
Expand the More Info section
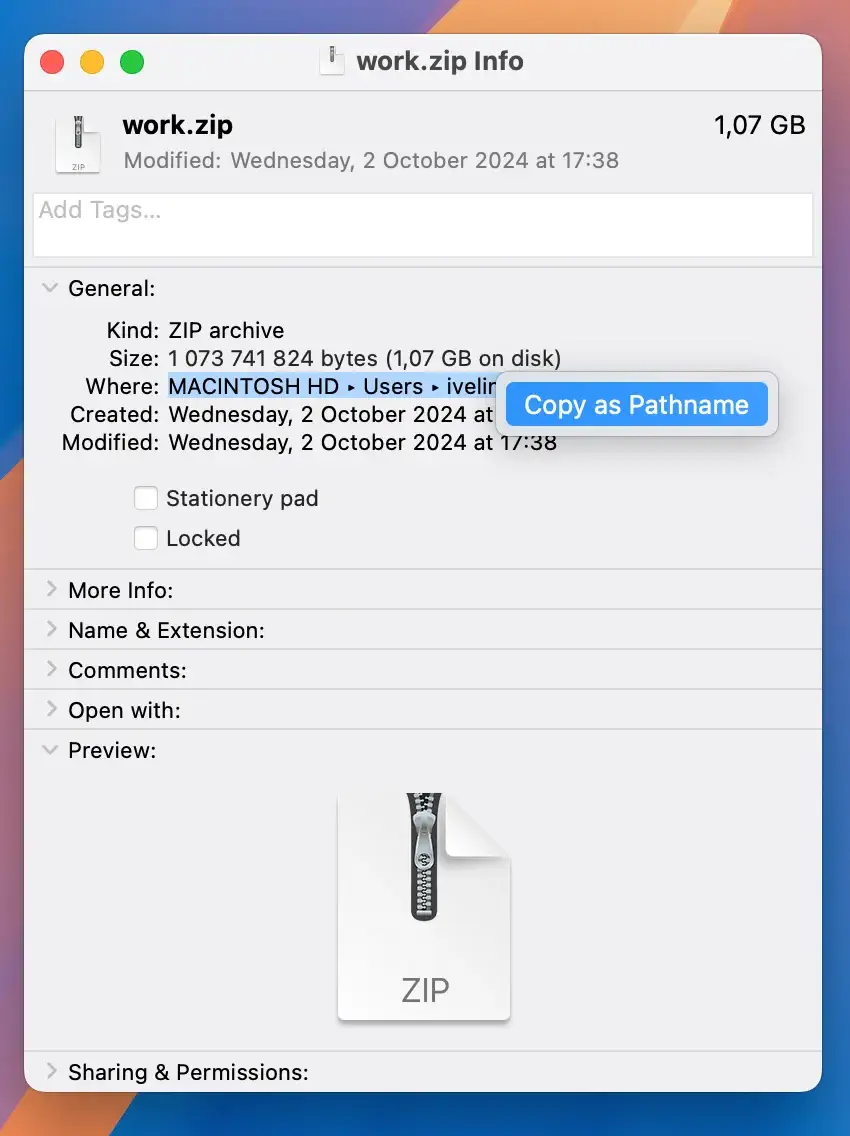[51, 589]
